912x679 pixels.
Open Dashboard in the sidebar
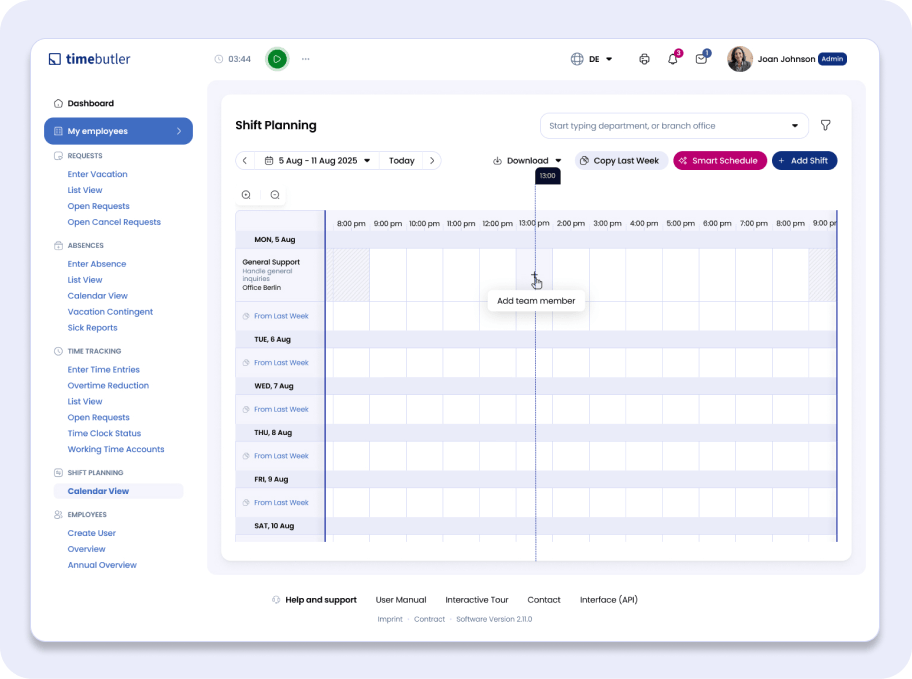(90, 103)
